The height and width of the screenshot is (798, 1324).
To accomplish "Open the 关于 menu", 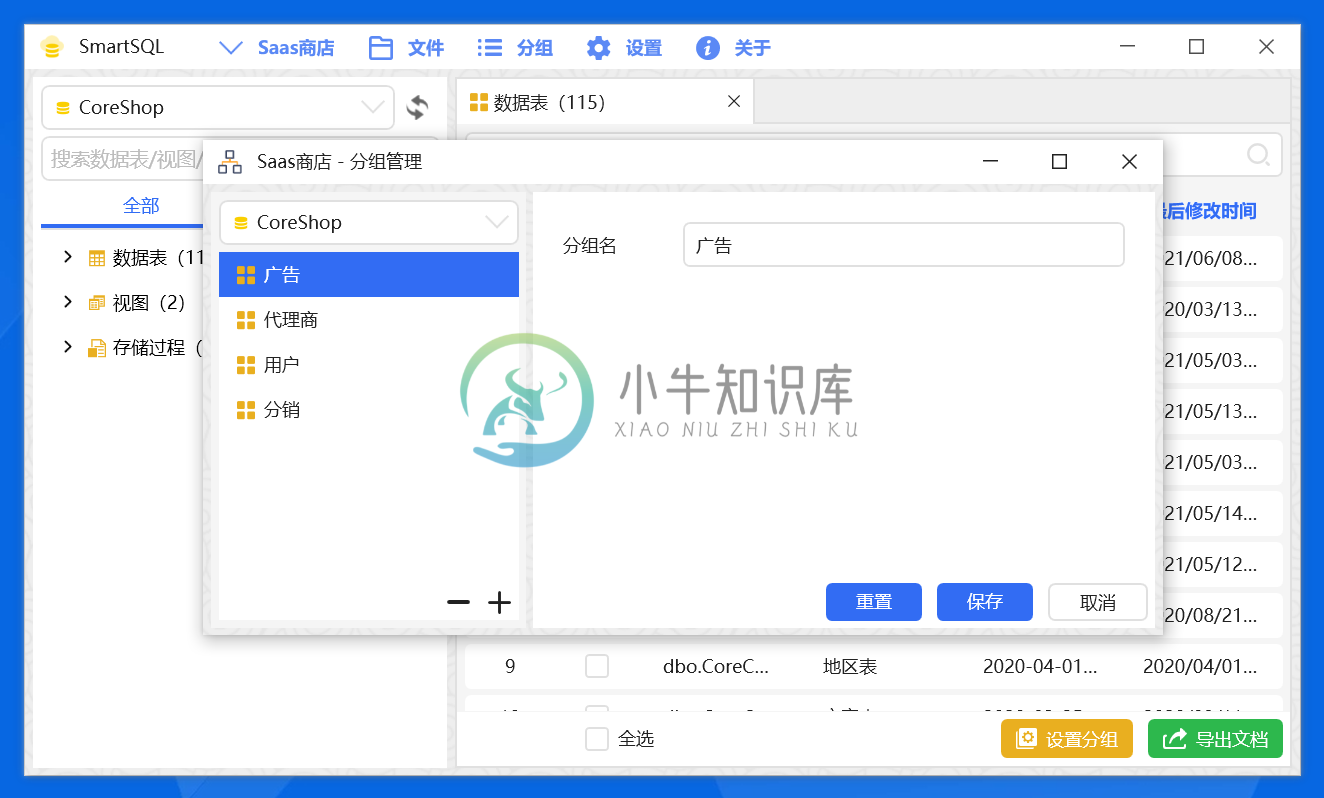I will tap(733, 48).
